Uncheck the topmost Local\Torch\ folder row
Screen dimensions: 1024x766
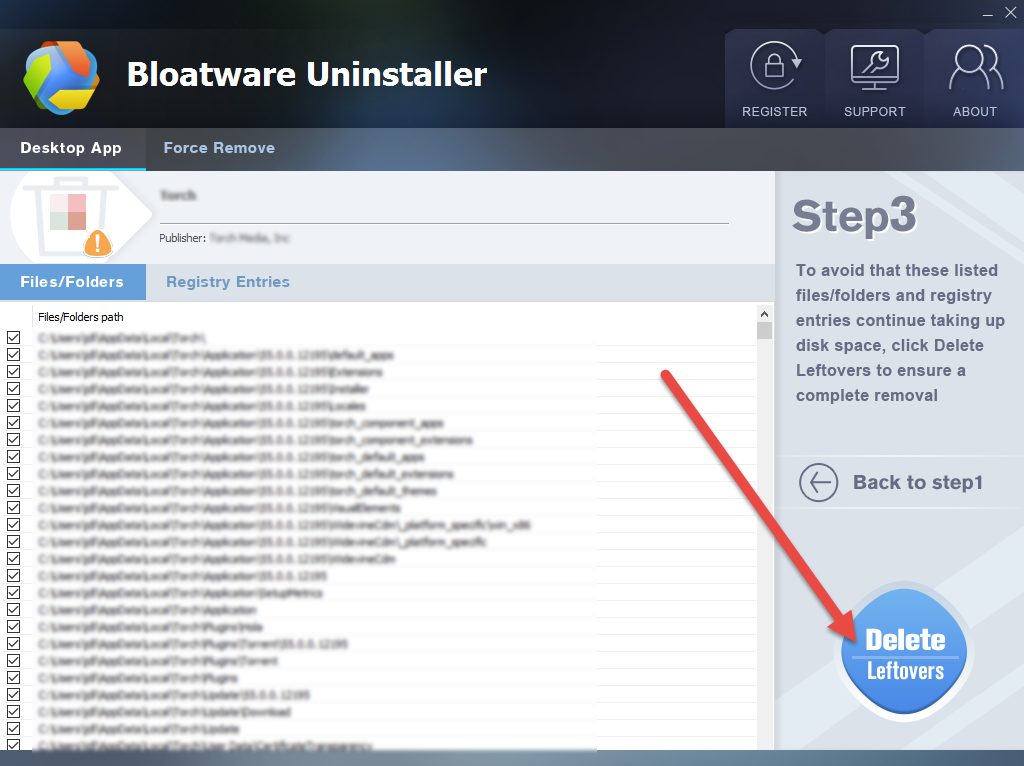(14, 338)
